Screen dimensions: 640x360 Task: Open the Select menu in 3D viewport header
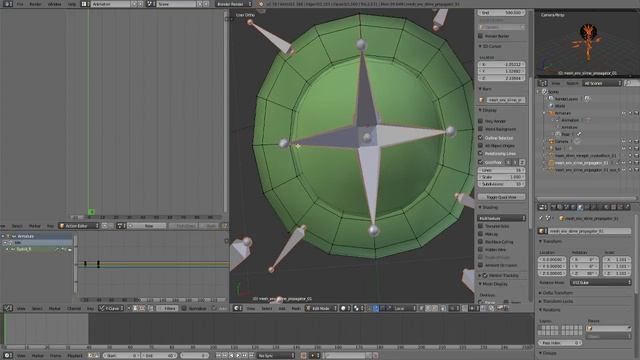click(267, 308)
